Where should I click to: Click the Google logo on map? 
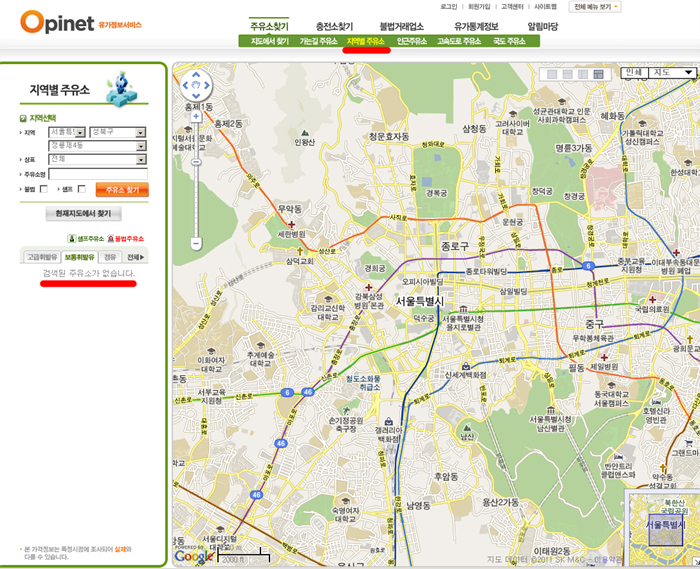point(193,556)
